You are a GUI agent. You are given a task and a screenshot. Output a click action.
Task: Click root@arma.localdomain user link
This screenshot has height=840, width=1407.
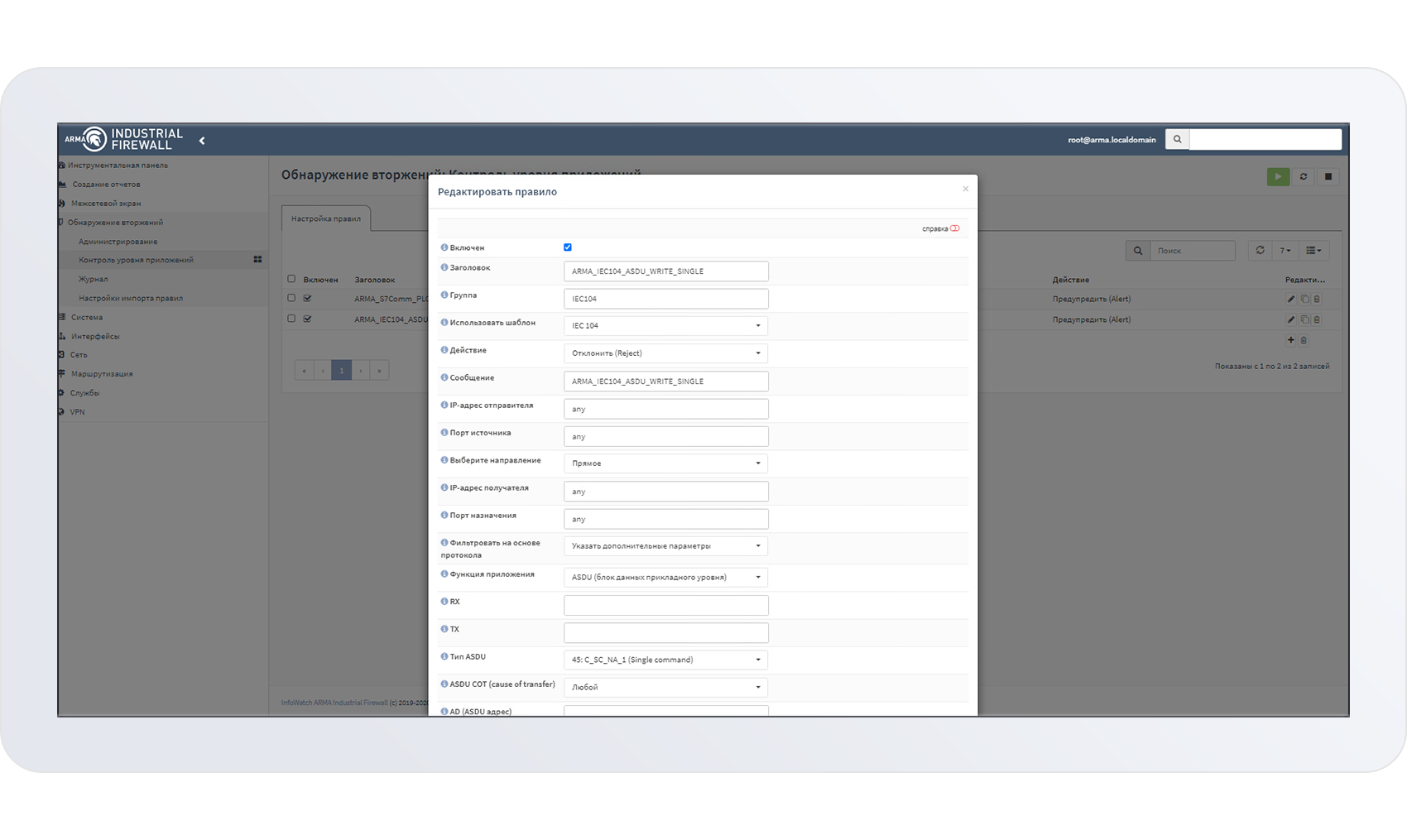(x=1112, y=140)
